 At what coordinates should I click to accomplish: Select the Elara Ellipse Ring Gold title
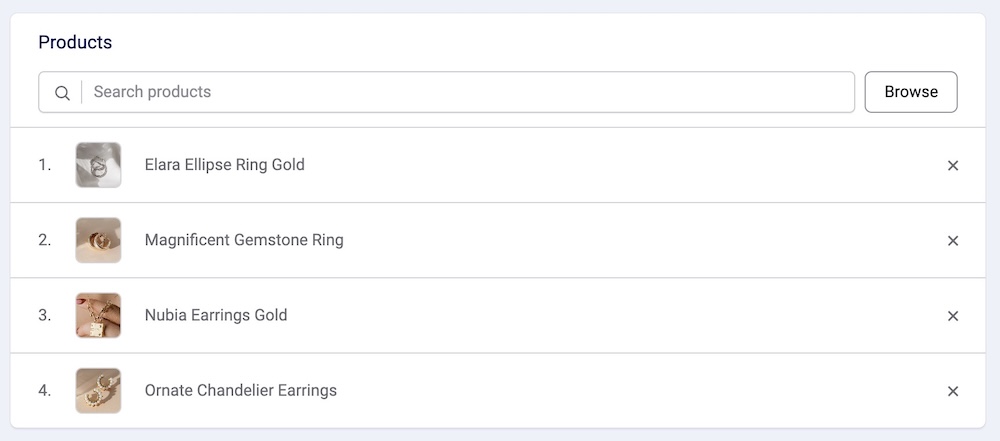tap(224, 165)
